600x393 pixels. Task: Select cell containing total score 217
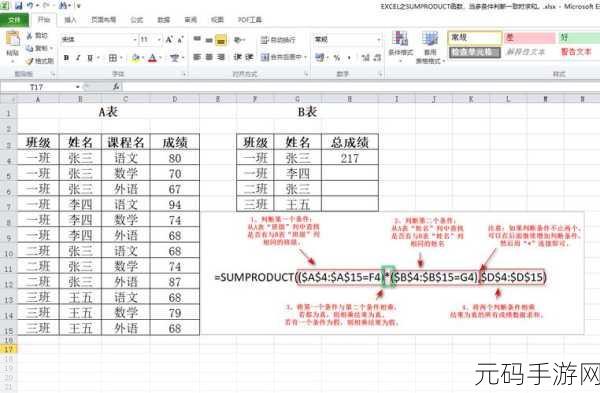point(350,158)
